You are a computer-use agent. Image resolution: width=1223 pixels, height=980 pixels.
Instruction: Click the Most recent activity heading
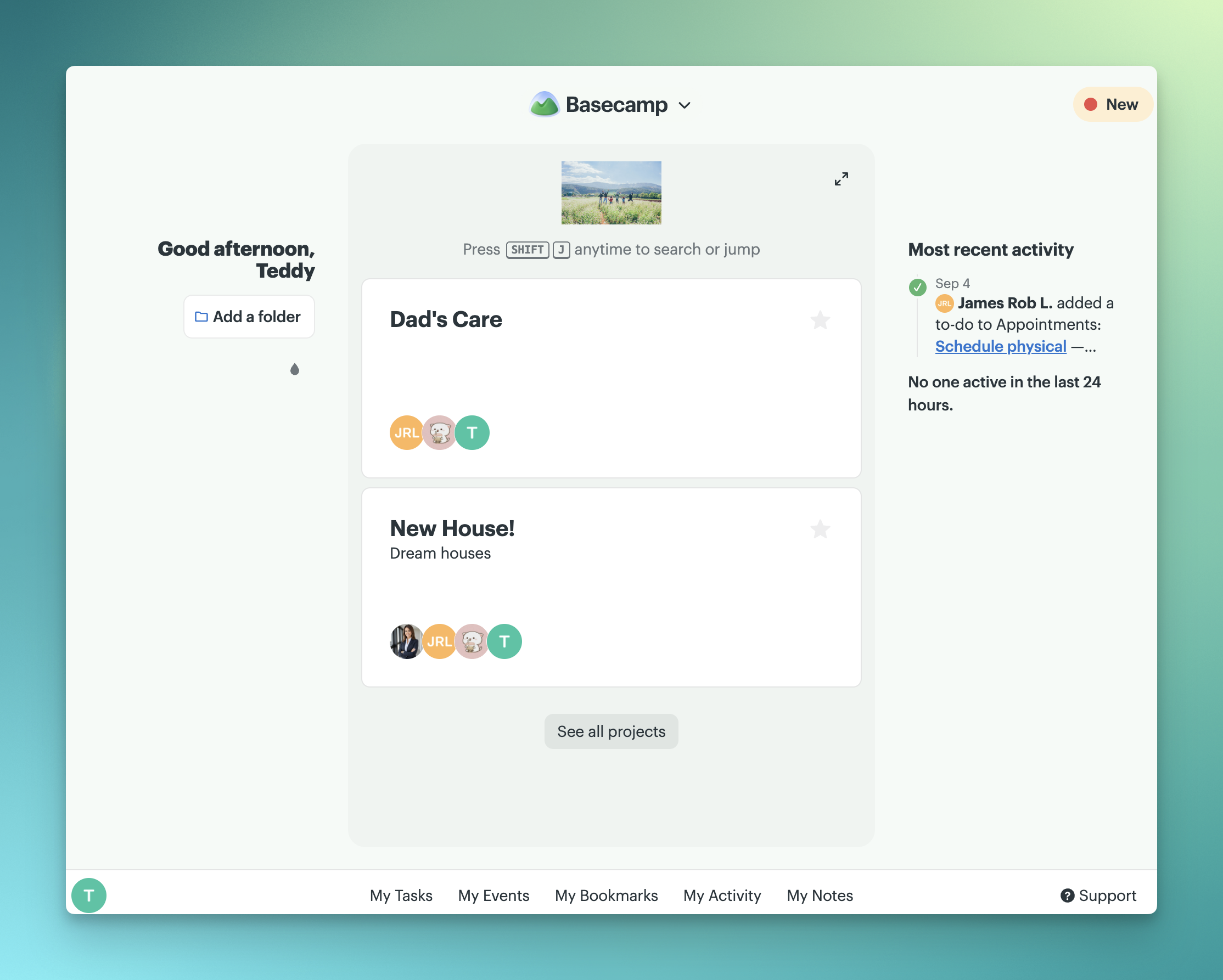[990, 250]
